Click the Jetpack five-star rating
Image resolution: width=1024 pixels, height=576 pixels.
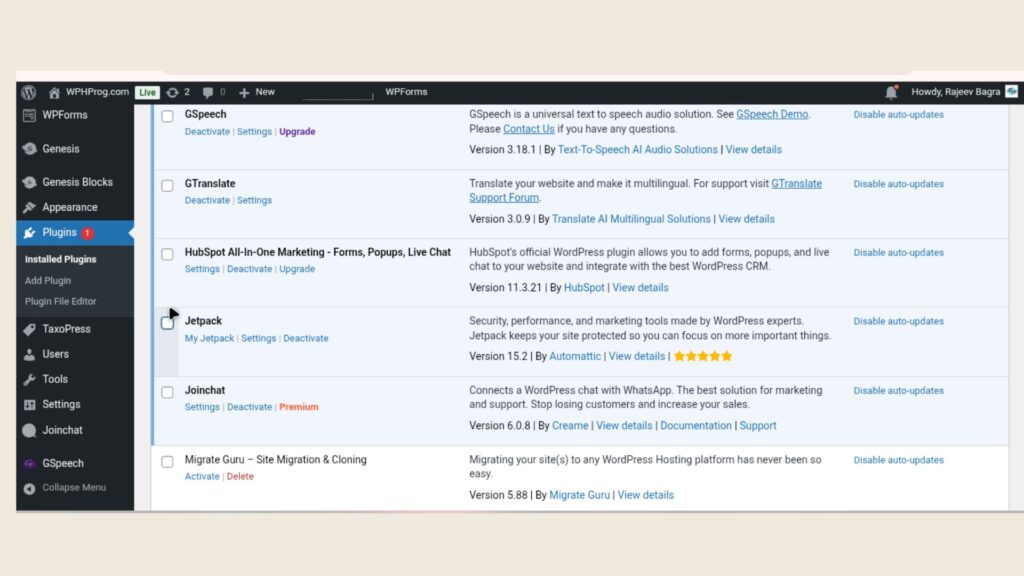[703, 356]
